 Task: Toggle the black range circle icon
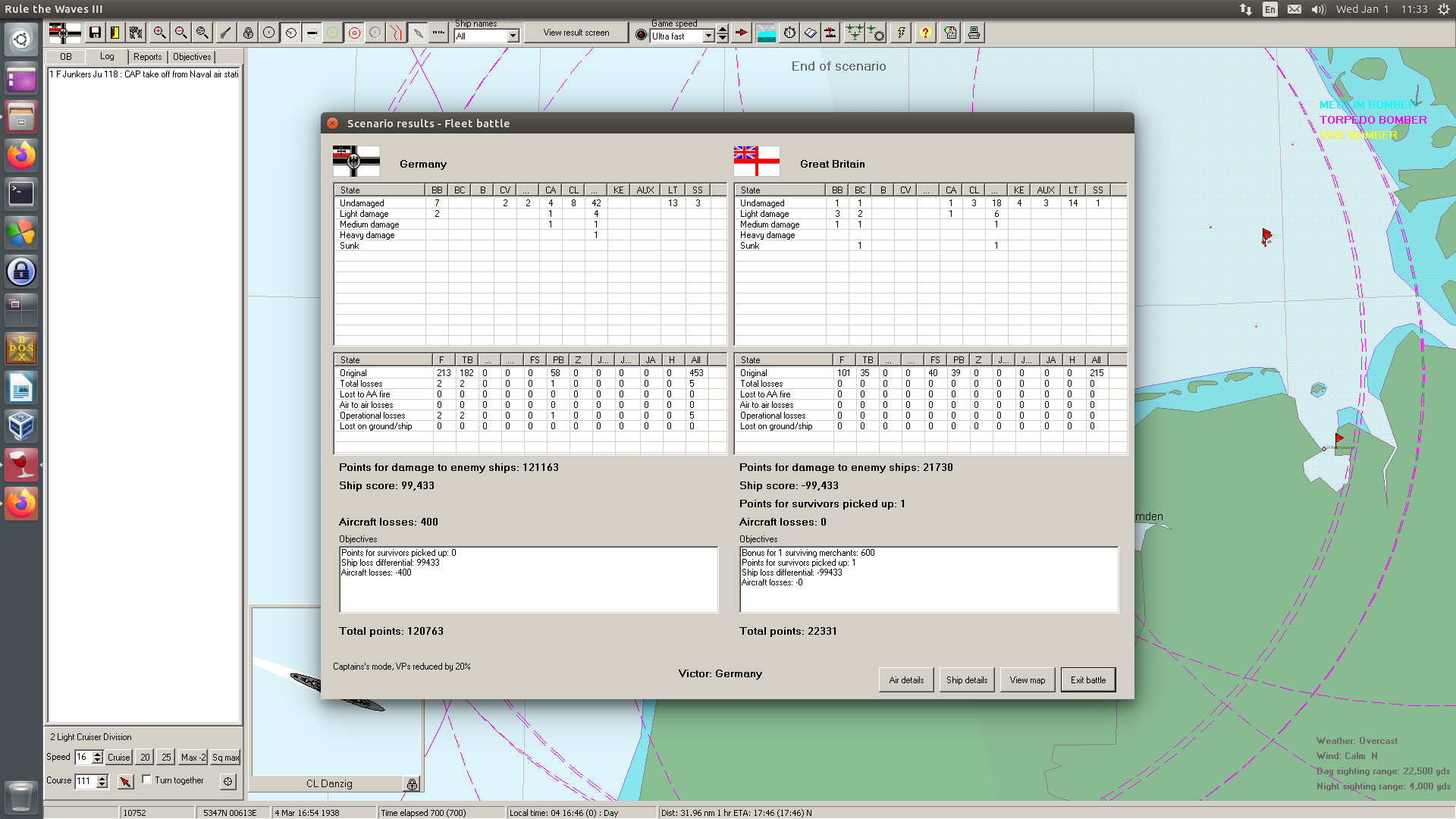269,33
